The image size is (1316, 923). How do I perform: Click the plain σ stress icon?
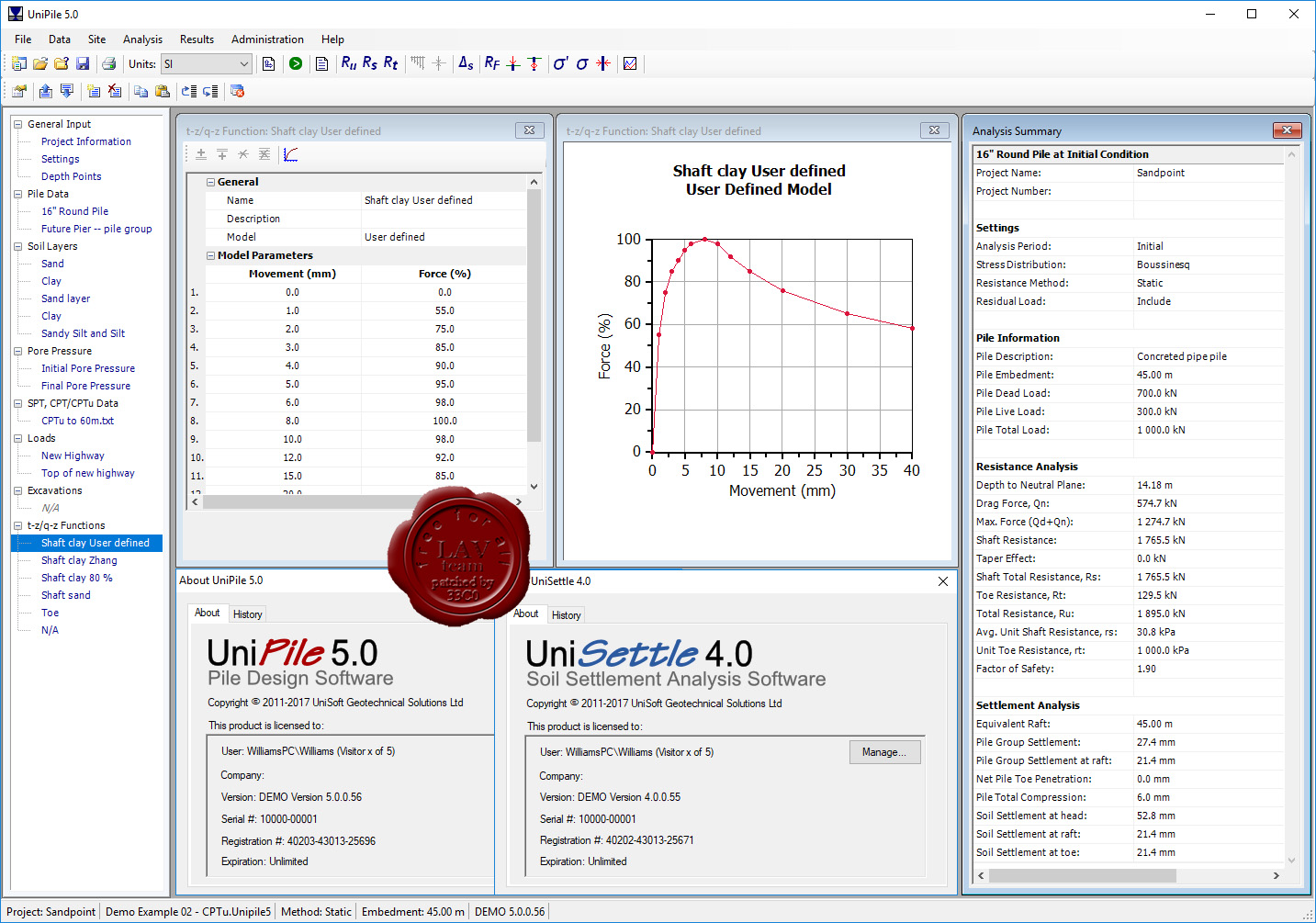[x=582, y=63]
